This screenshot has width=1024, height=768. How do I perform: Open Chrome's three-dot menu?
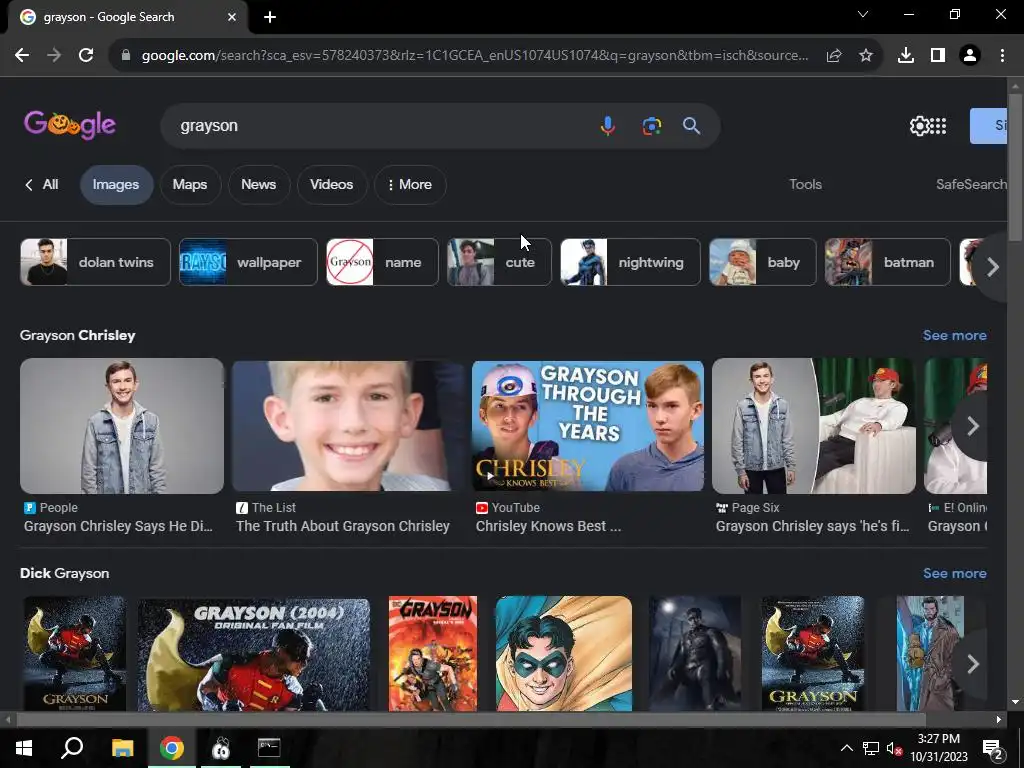point(1002,56)
